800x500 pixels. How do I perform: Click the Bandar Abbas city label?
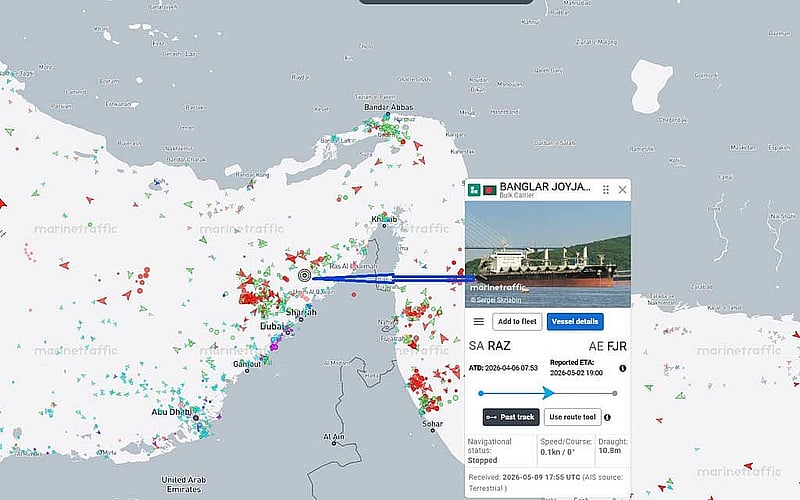pyautogui.click(x=389, y=107)
